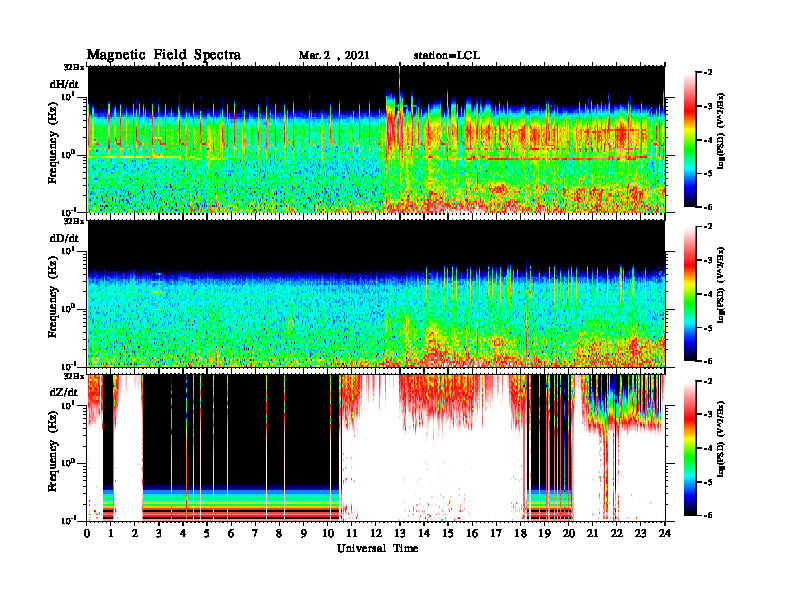This screenshot has width=792, height=612.
Task: Click the log(PSD) label of the top color bar
Action: [x=720, y=130]
